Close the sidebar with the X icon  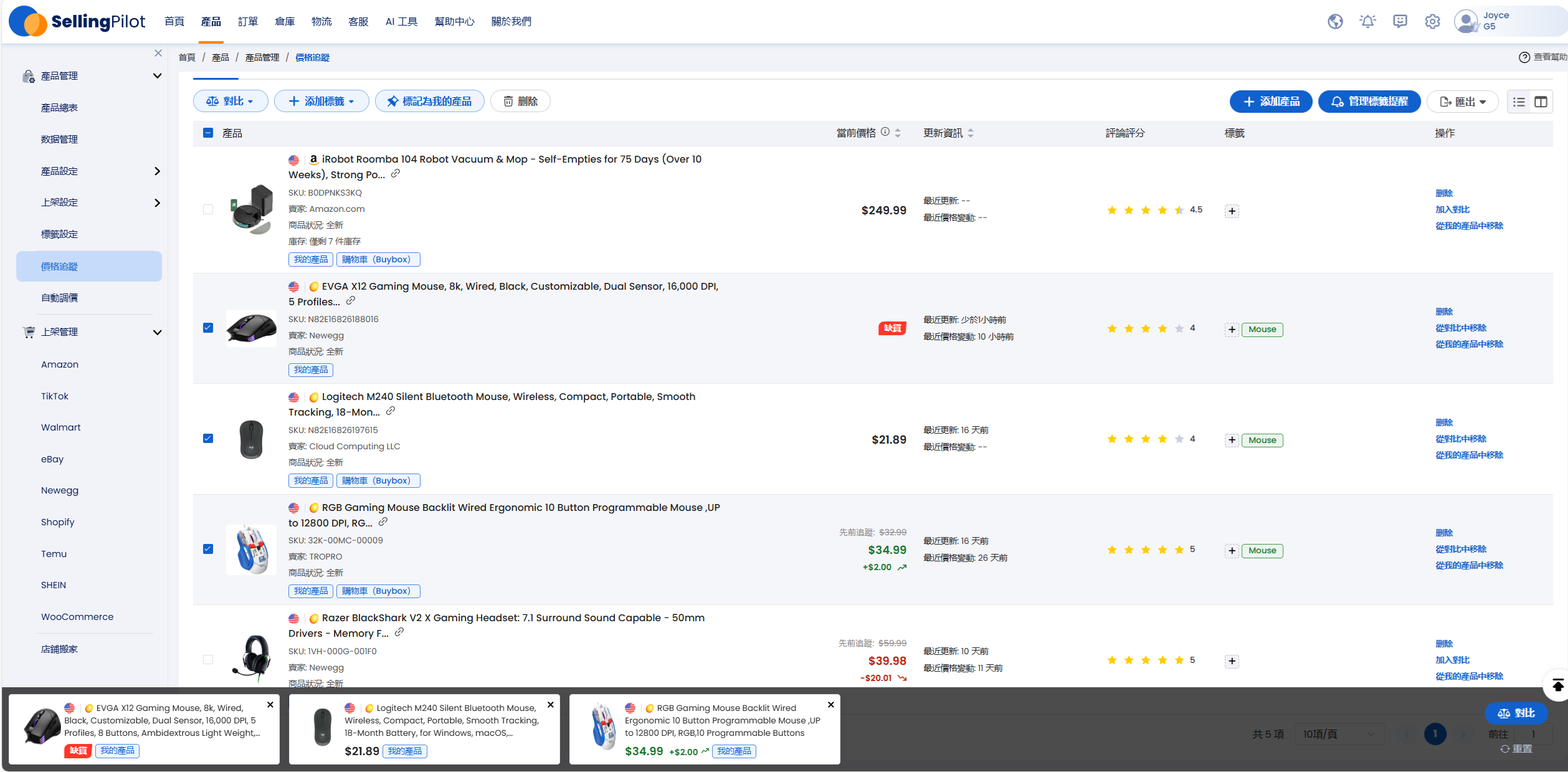tap(158, 53)
